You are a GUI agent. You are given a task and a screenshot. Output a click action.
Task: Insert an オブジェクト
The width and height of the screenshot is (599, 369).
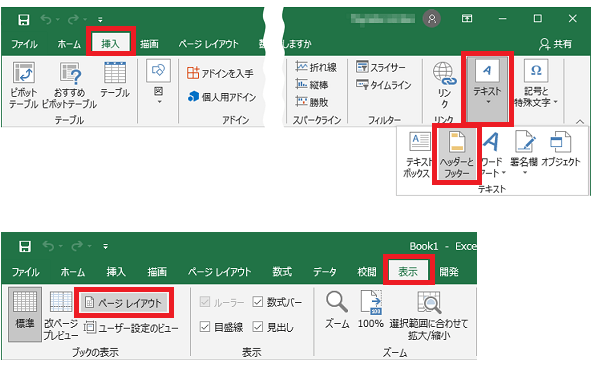(x=560, y=149)
